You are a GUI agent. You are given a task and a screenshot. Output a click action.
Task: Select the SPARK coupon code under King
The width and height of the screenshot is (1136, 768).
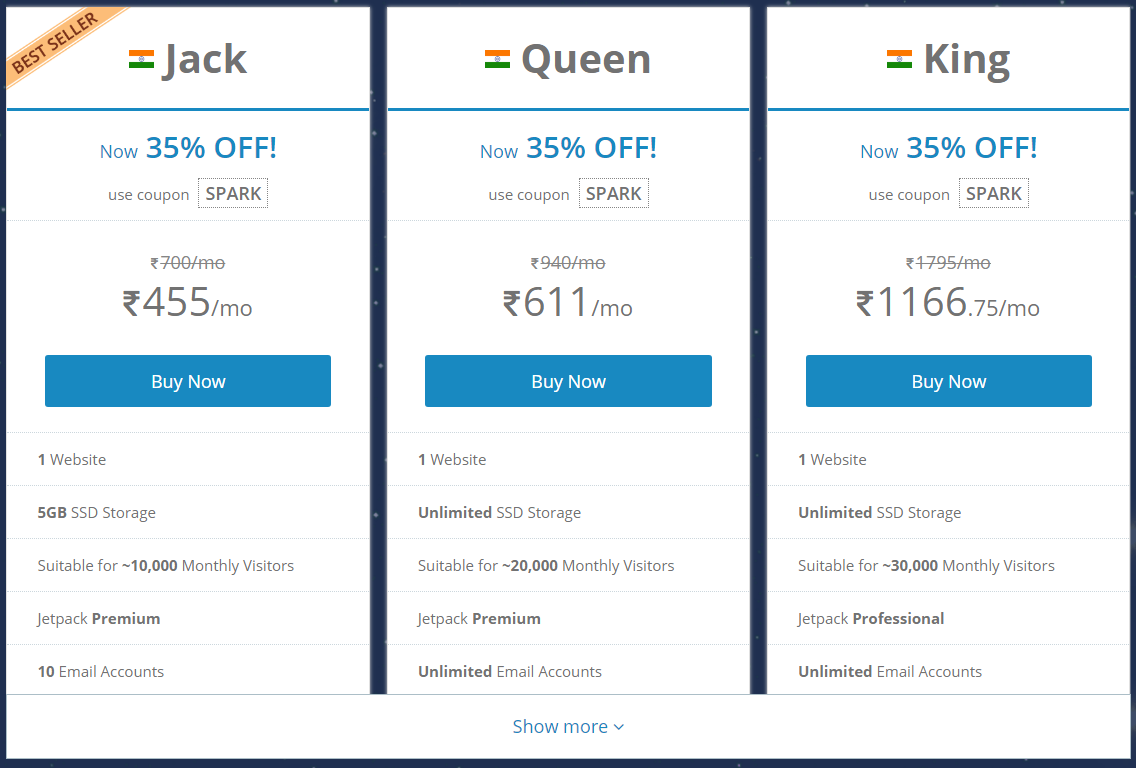[x=994, y=193]
